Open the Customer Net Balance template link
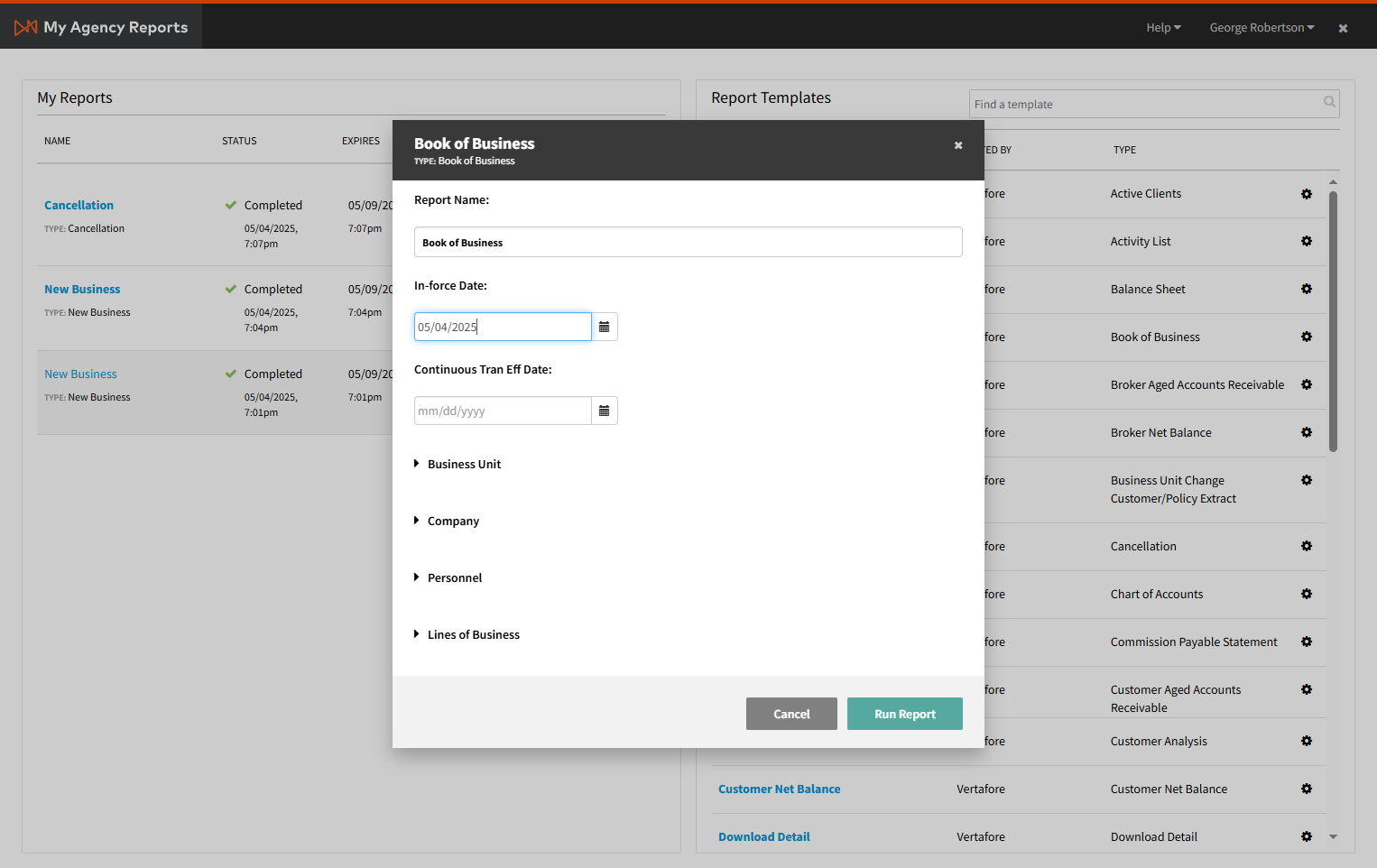This screenshot has height=868, width=1377. [x=780, y=789]
